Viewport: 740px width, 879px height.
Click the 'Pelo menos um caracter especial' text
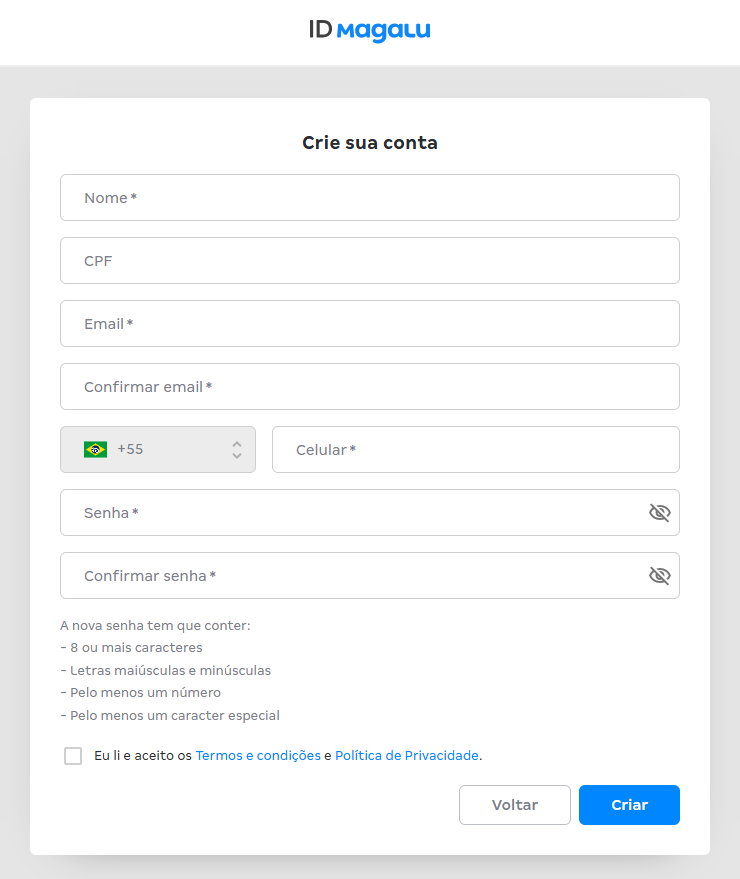tap(170, 716)
